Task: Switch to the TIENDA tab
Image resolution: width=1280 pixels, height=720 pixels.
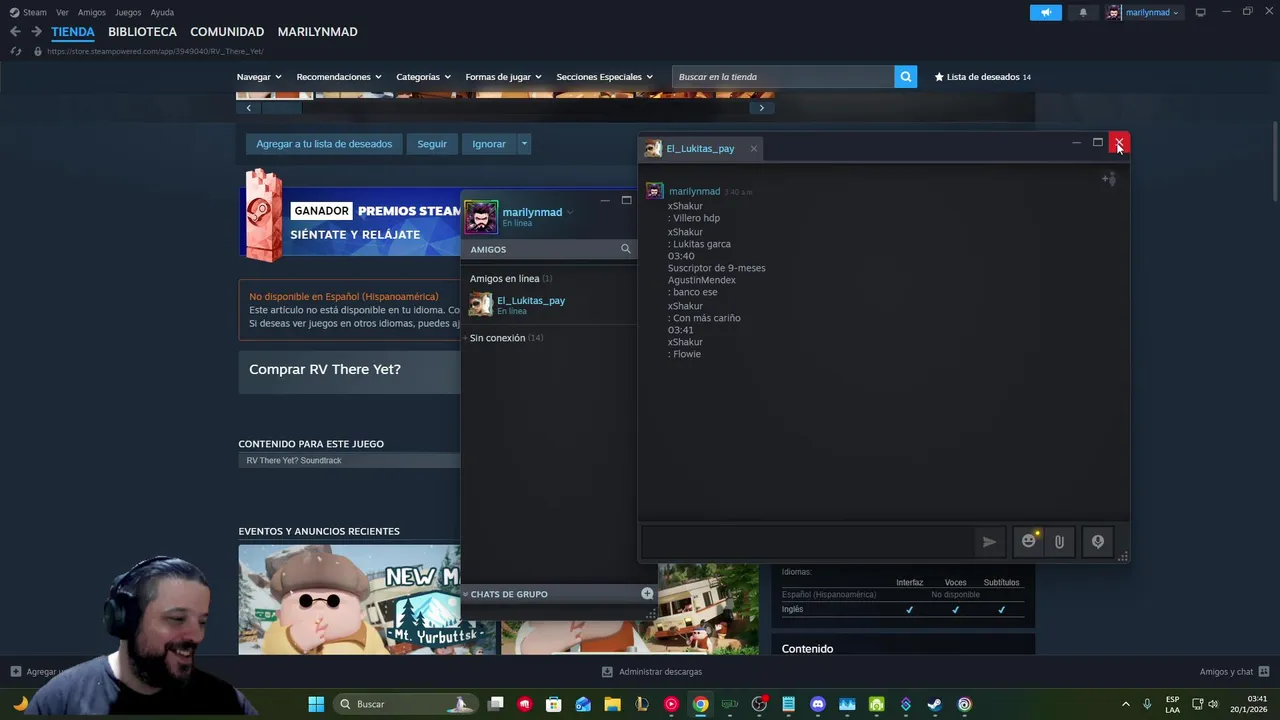Action: 73,32
